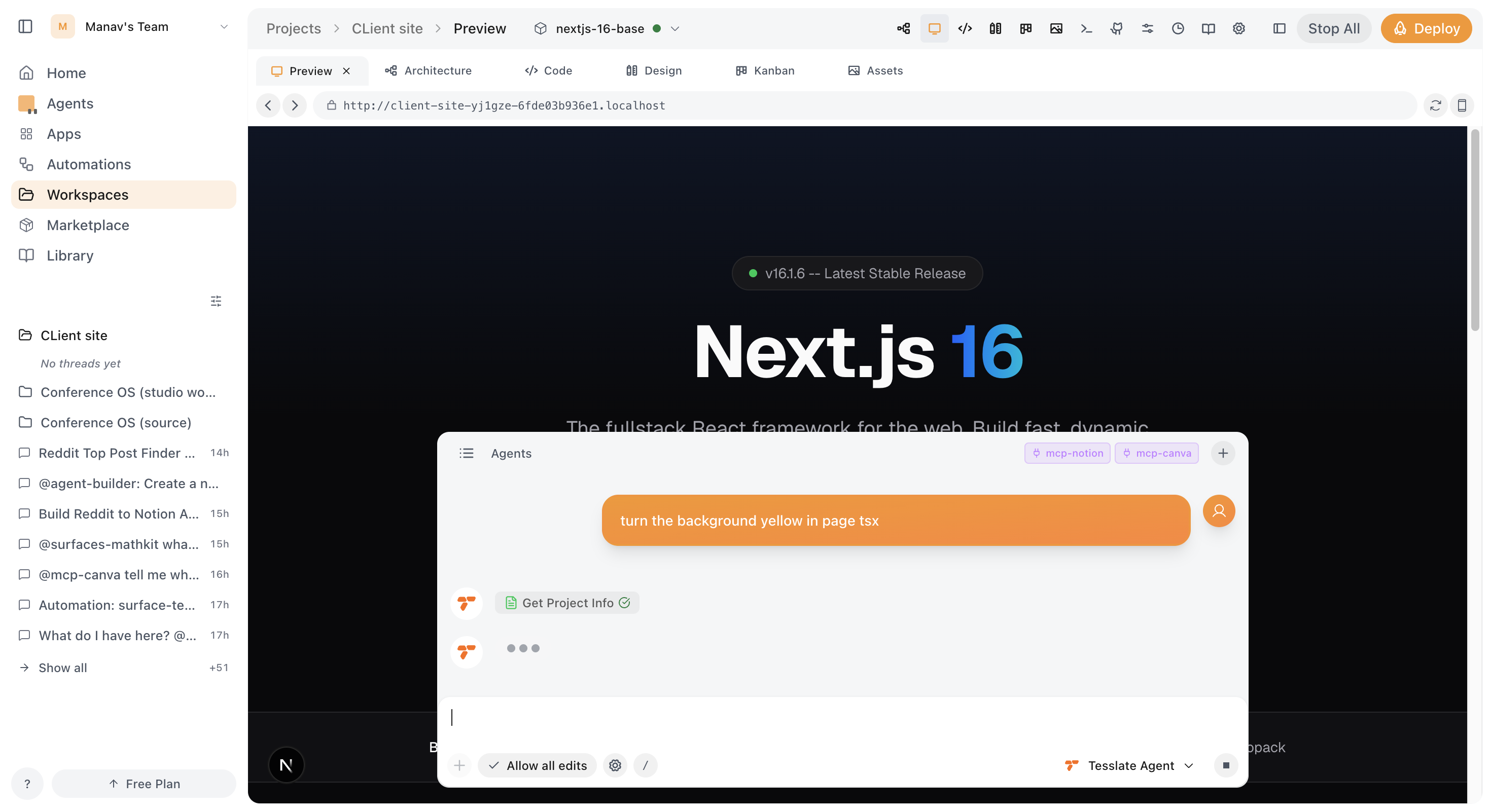Select the Preview monitor icon in top toolbar

(x=934, y=28)
